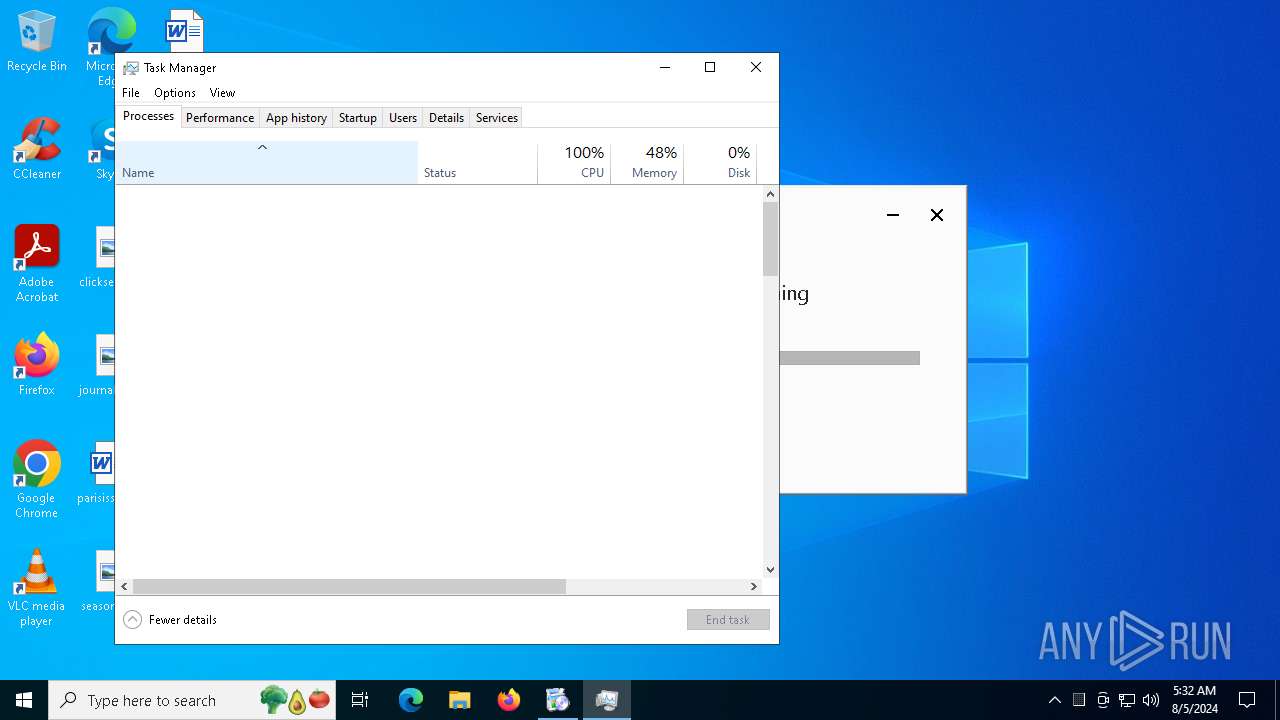The height and width of the screenshot is (720, 1280).
Task: Show hidden system tray icons
Action: pos(1055,700)
